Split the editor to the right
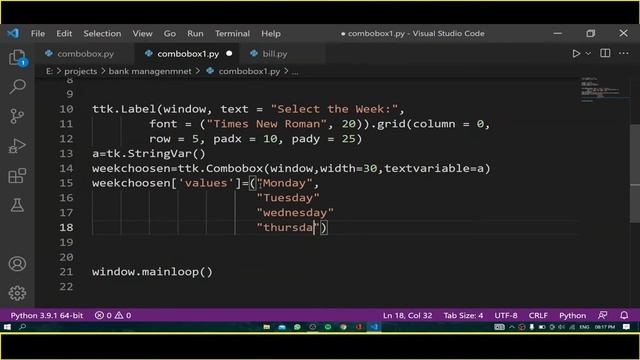This screenshot has height=360, width=640. tap(605, 53)
